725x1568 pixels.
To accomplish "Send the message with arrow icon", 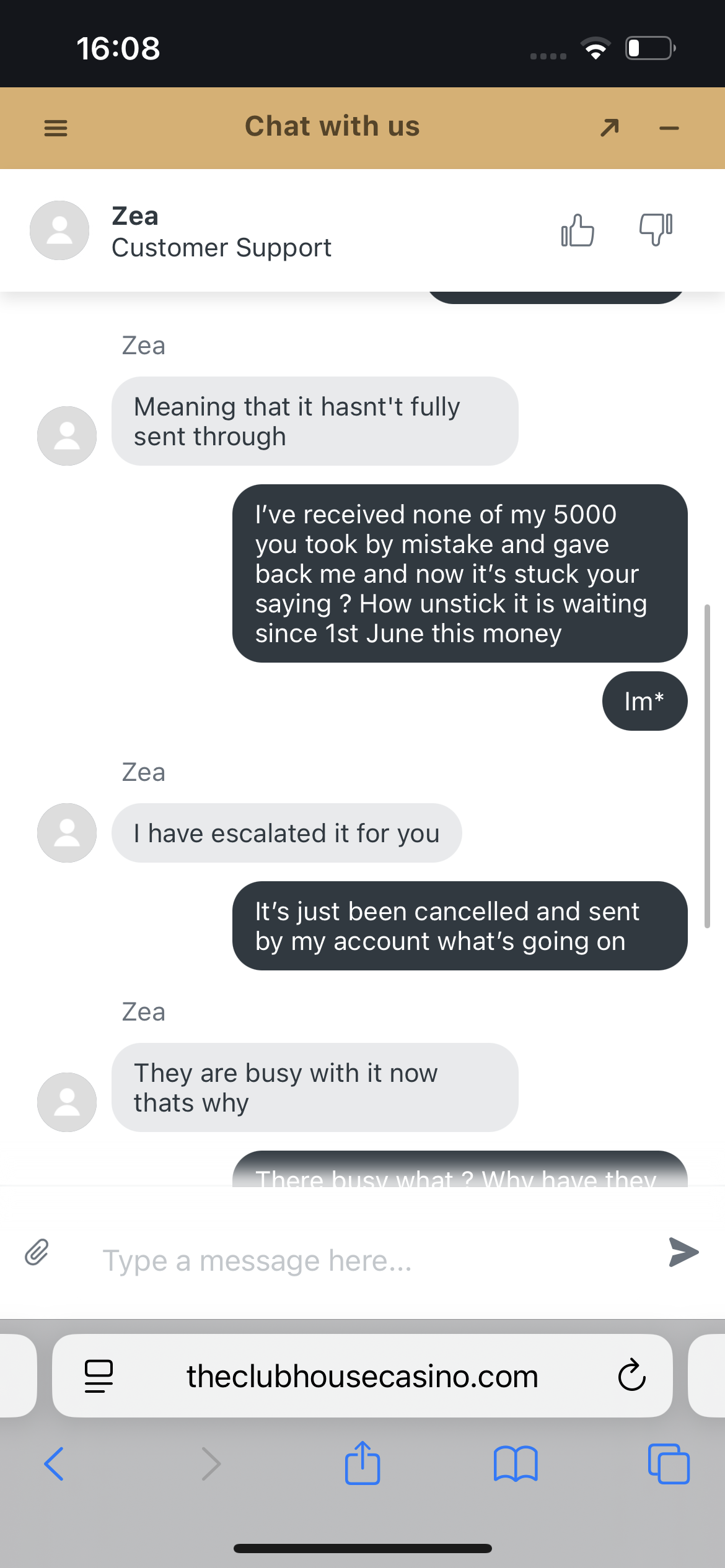I will pyautogui.click(x=684, y=1252).
